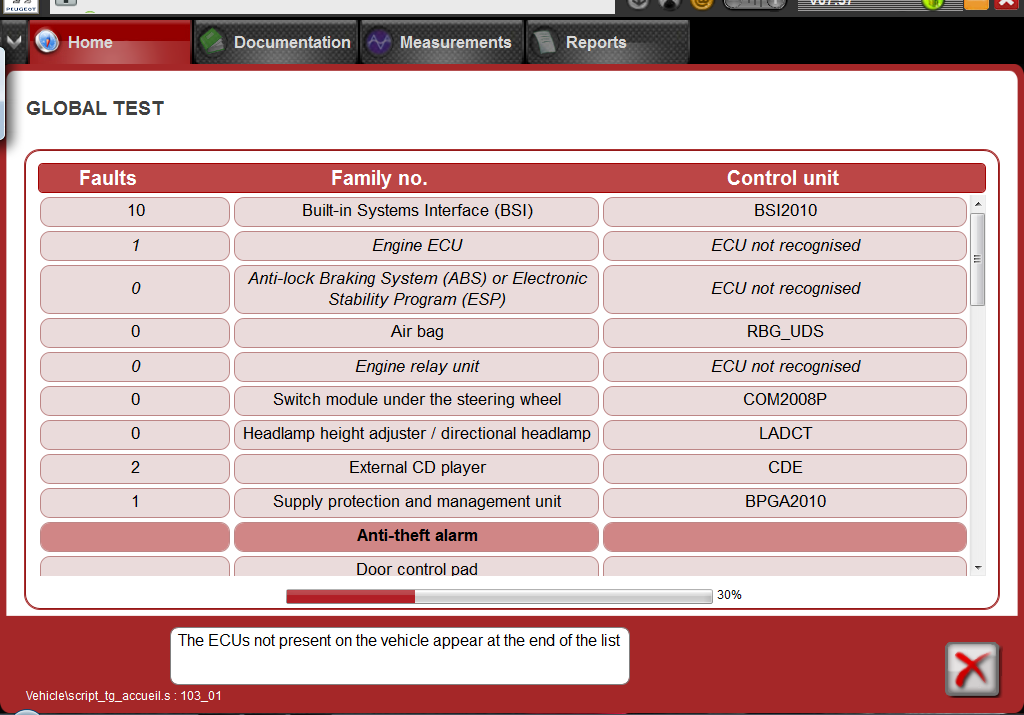Viewport: 1024px width, 715px height.
Task: Click the global test progress bar at 30%
Action: pos(499,596)
